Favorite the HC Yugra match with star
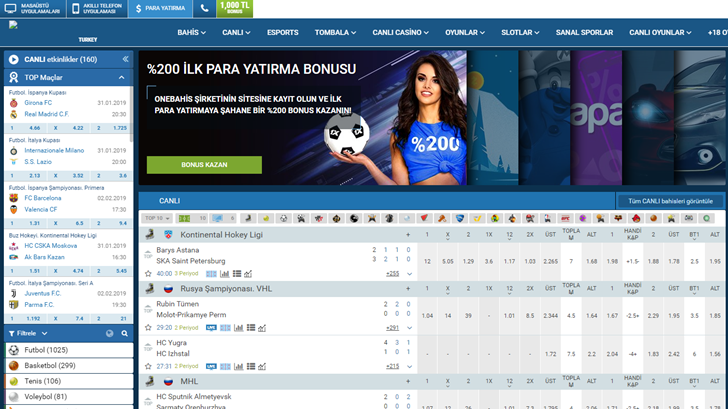This screenshot has width=728, height=409. pyautogui.click(x=148, y=366)
